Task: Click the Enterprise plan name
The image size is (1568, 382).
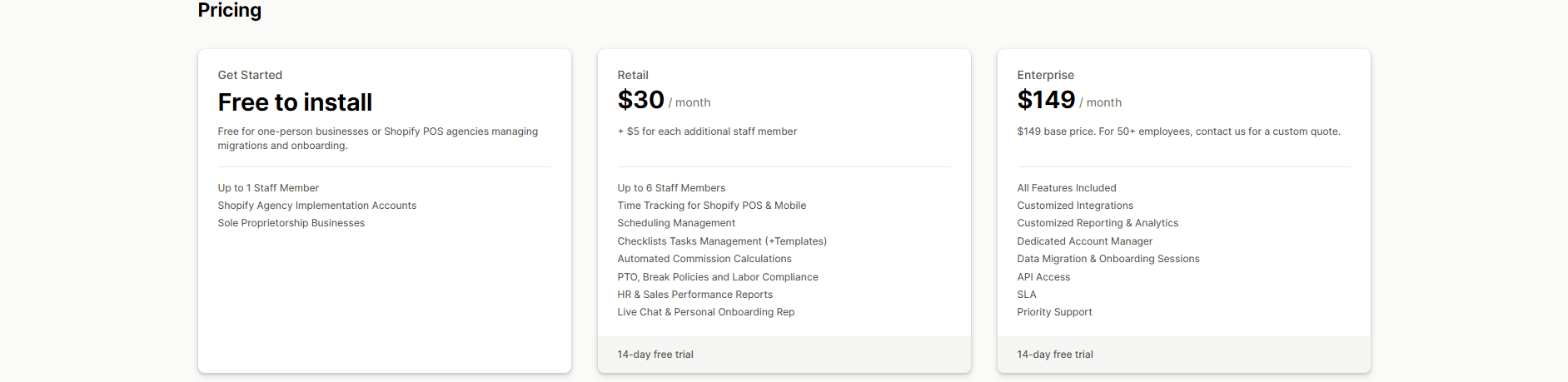Action: click(1045, 75)
